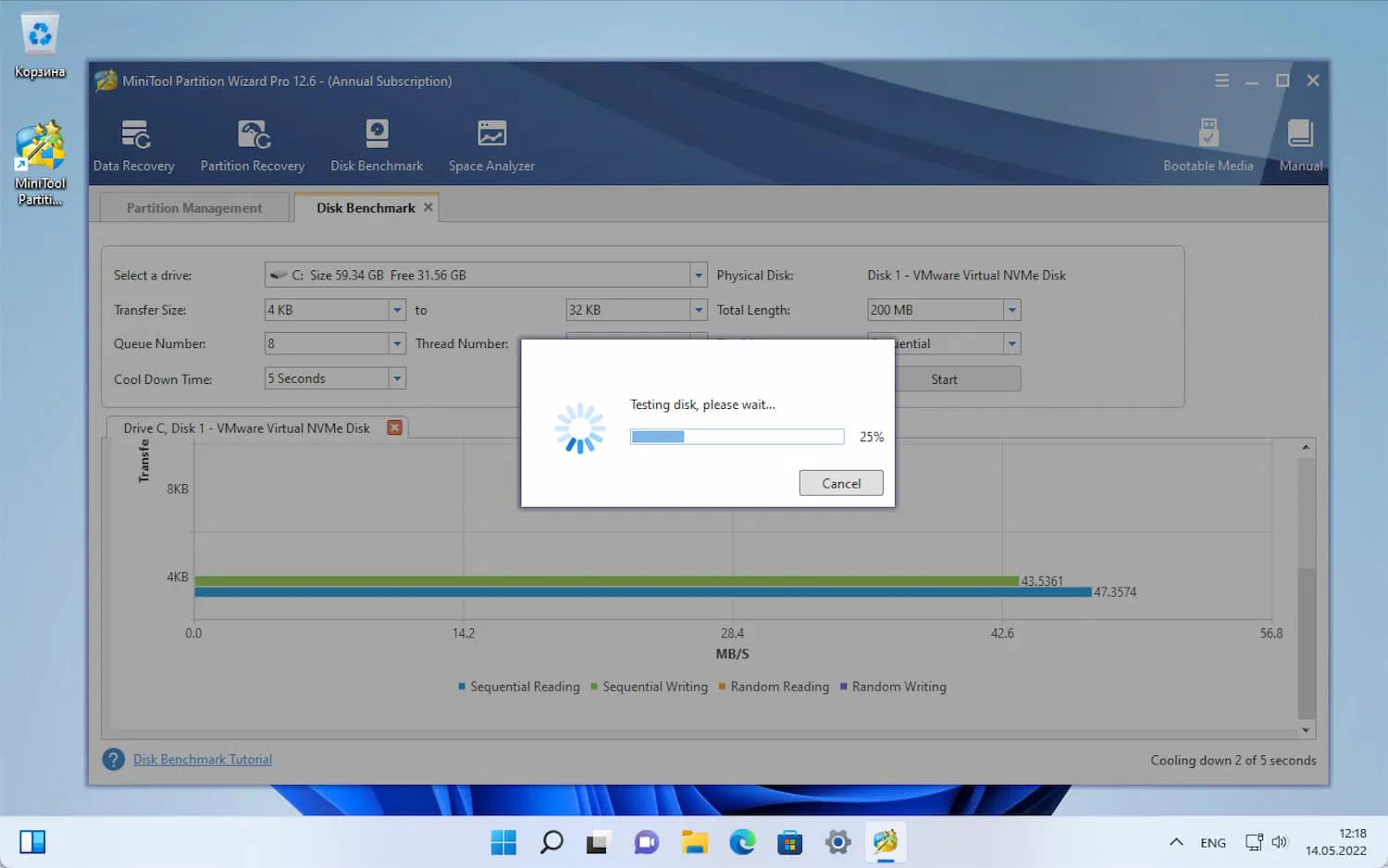Select the MiniTool Partition desktop shortcut
1388x868 pixels.
(40, 164)
